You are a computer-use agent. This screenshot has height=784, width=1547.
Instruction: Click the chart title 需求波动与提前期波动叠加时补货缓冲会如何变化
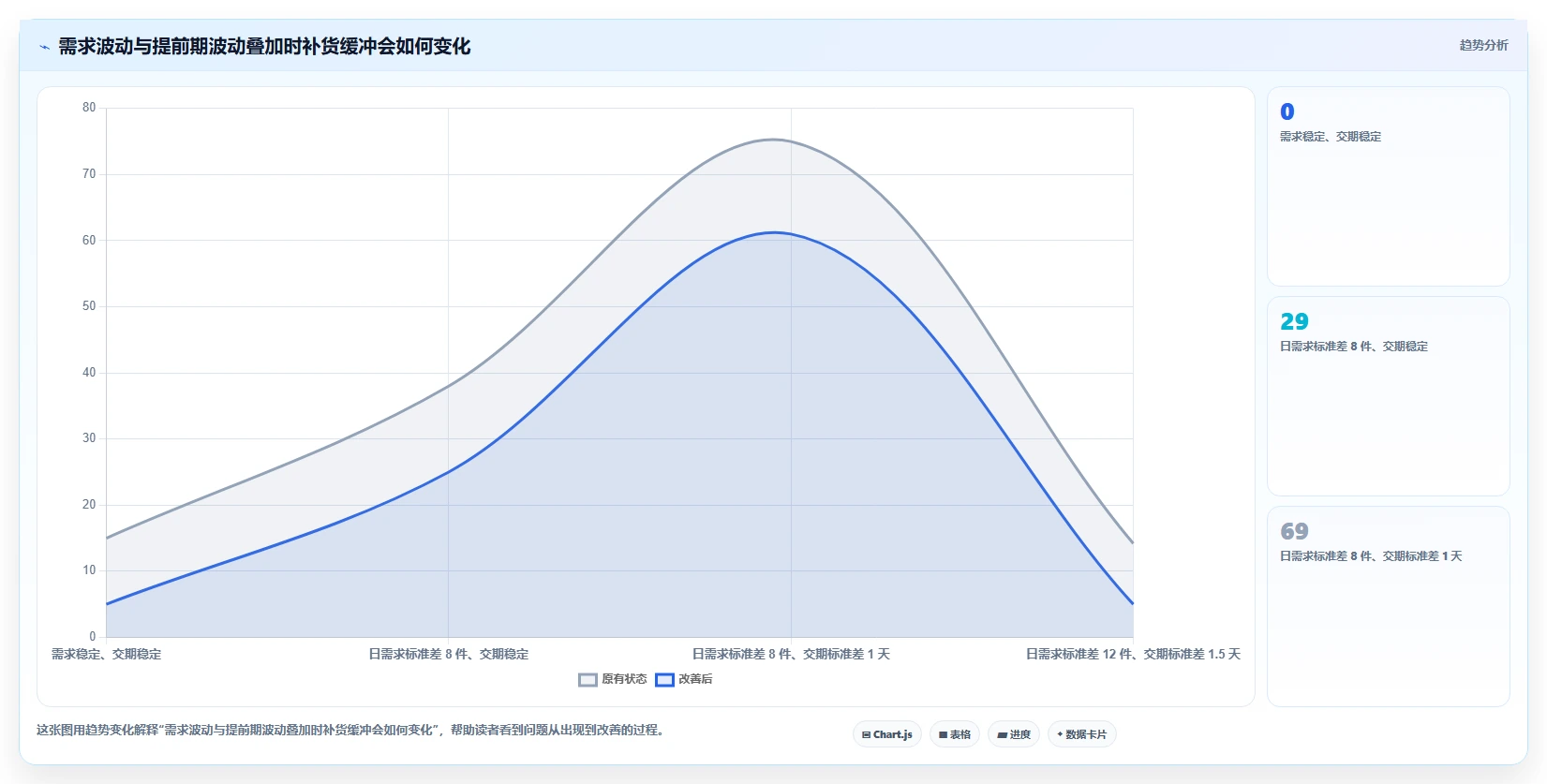tap(264, 46)
